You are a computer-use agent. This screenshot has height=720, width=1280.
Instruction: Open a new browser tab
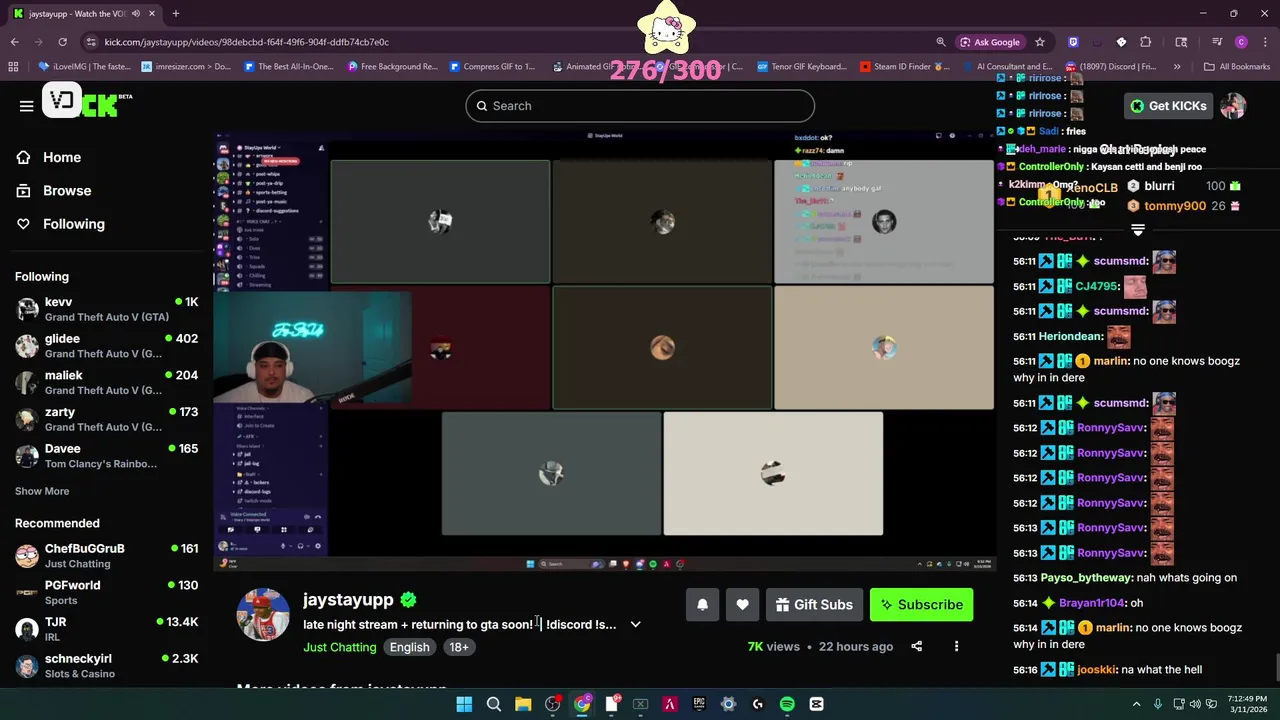(x=175, y=14)
